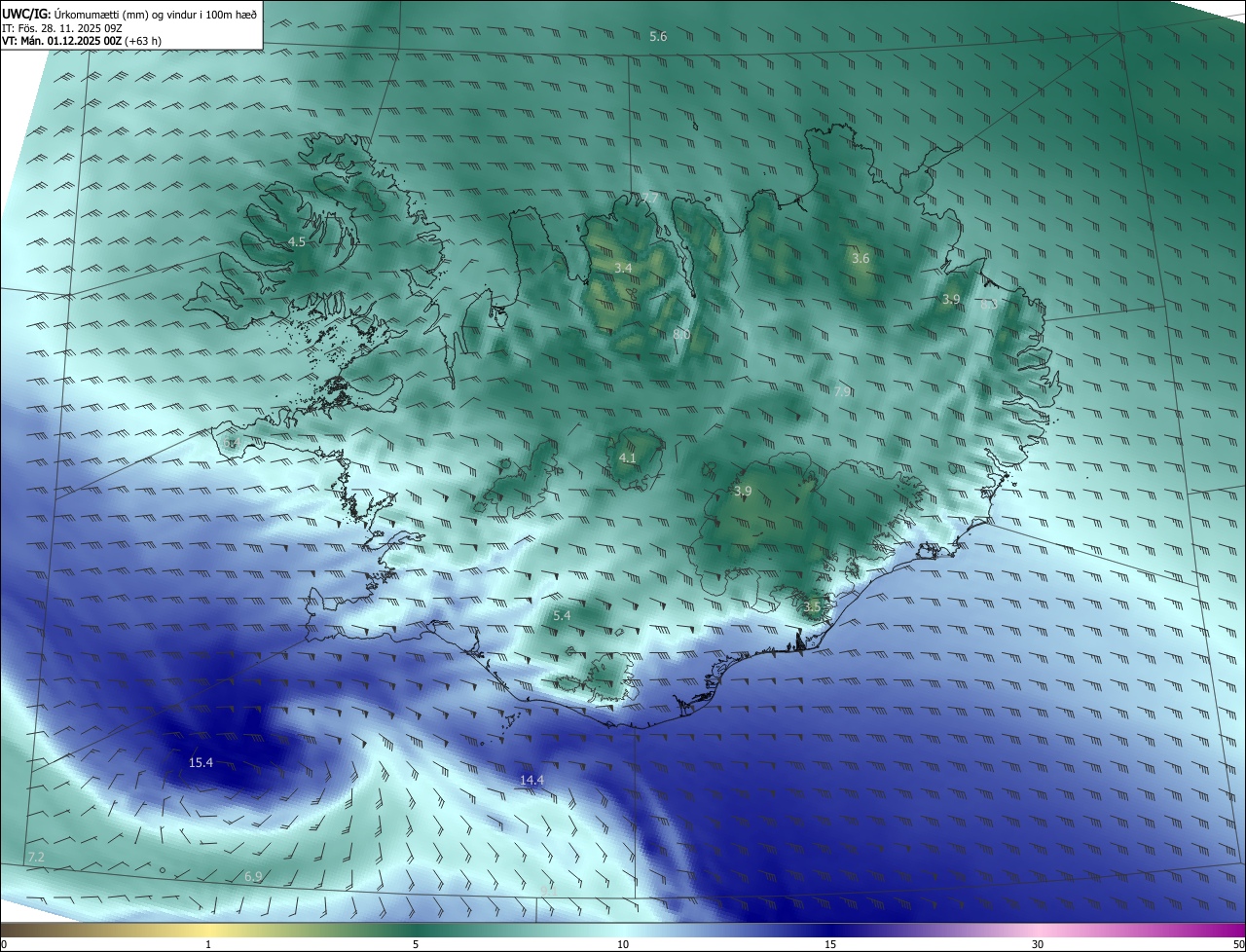Viewport: 1246px width, 952px height.
Task: Click the 1 mm tick on the color scale
Action: (208, 944)
